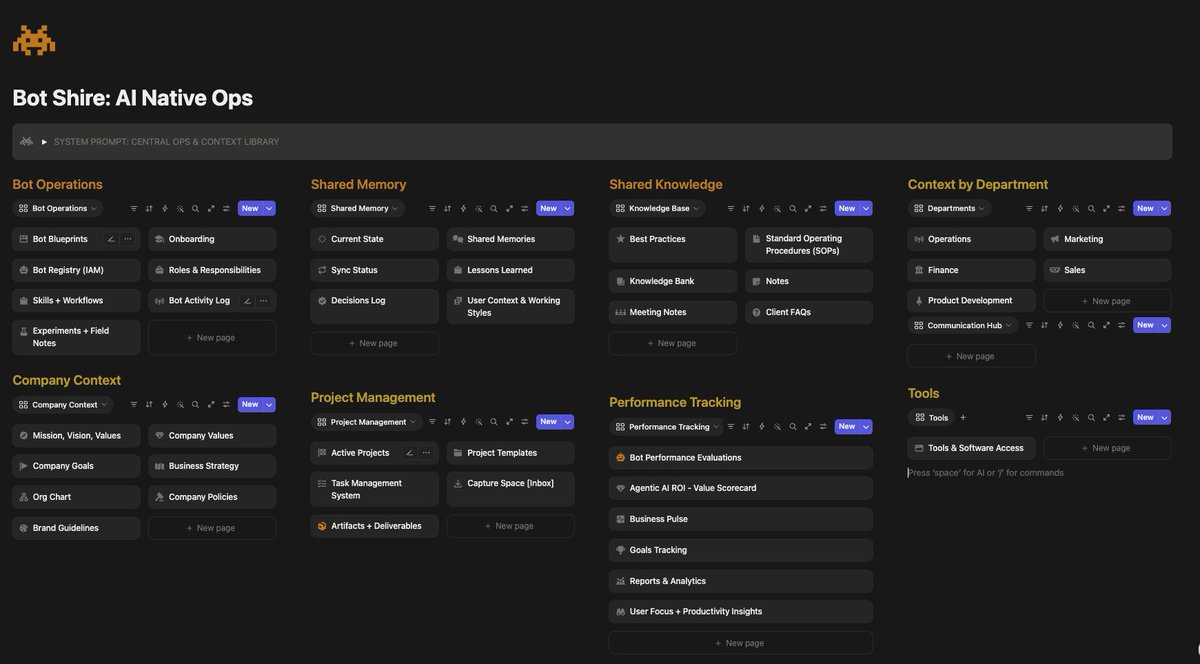This screenshot has height=664, width=1200.
Task: Add a view with plus next to Tools
Action: click(x=963, y=418)
